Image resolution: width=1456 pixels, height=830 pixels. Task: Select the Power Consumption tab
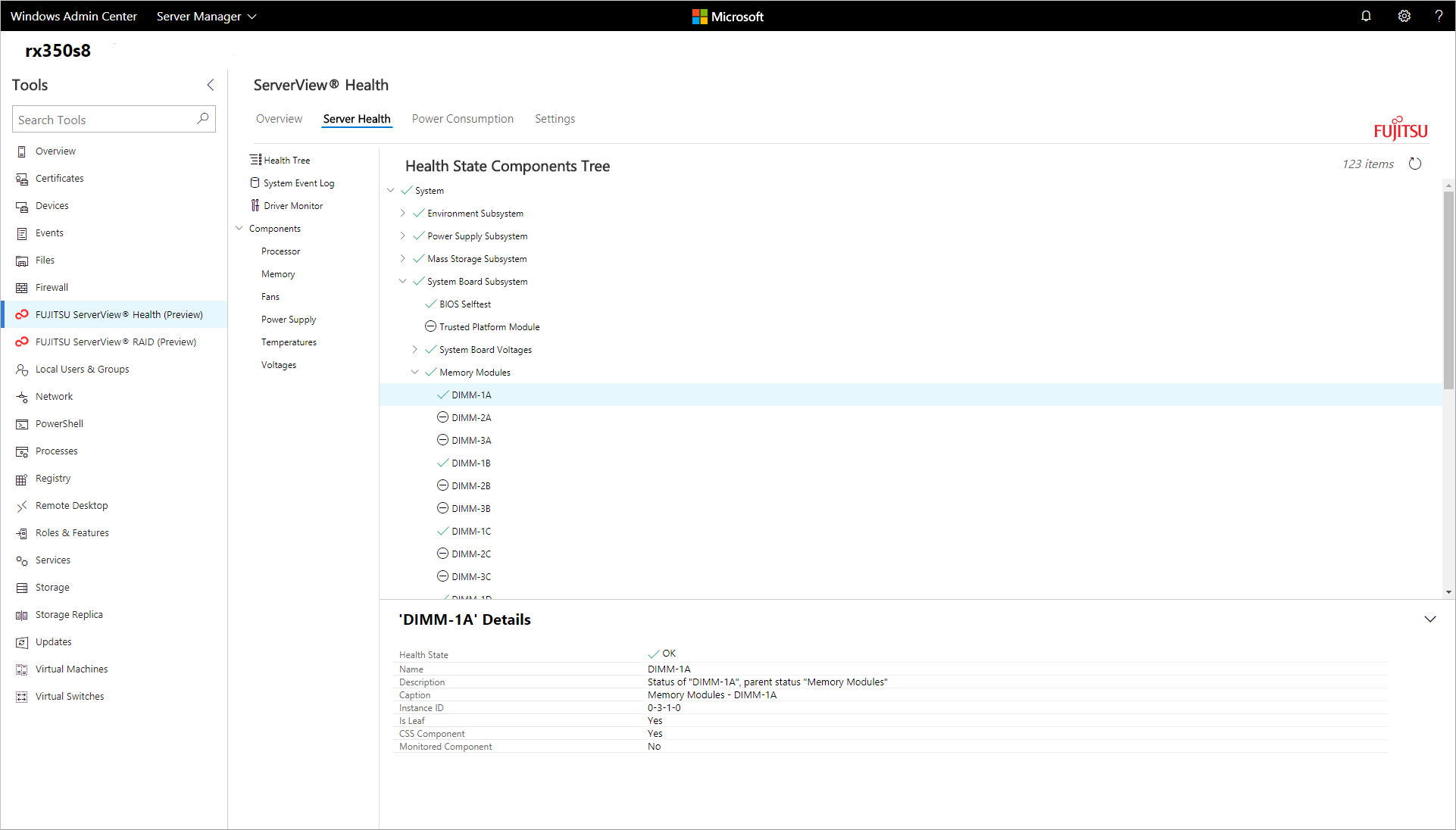462,118
